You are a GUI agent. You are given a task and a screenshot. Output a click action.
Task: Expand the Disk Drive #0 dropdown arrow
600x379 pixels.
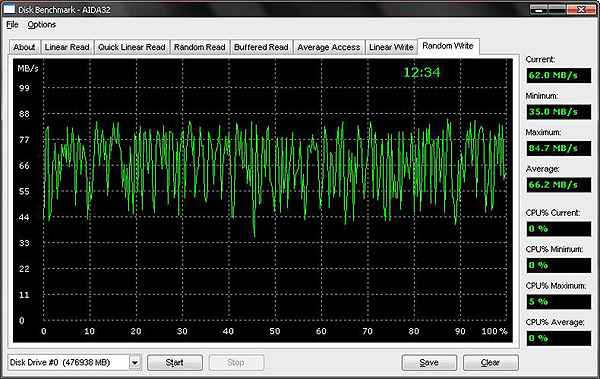click(x=135, y=363)
